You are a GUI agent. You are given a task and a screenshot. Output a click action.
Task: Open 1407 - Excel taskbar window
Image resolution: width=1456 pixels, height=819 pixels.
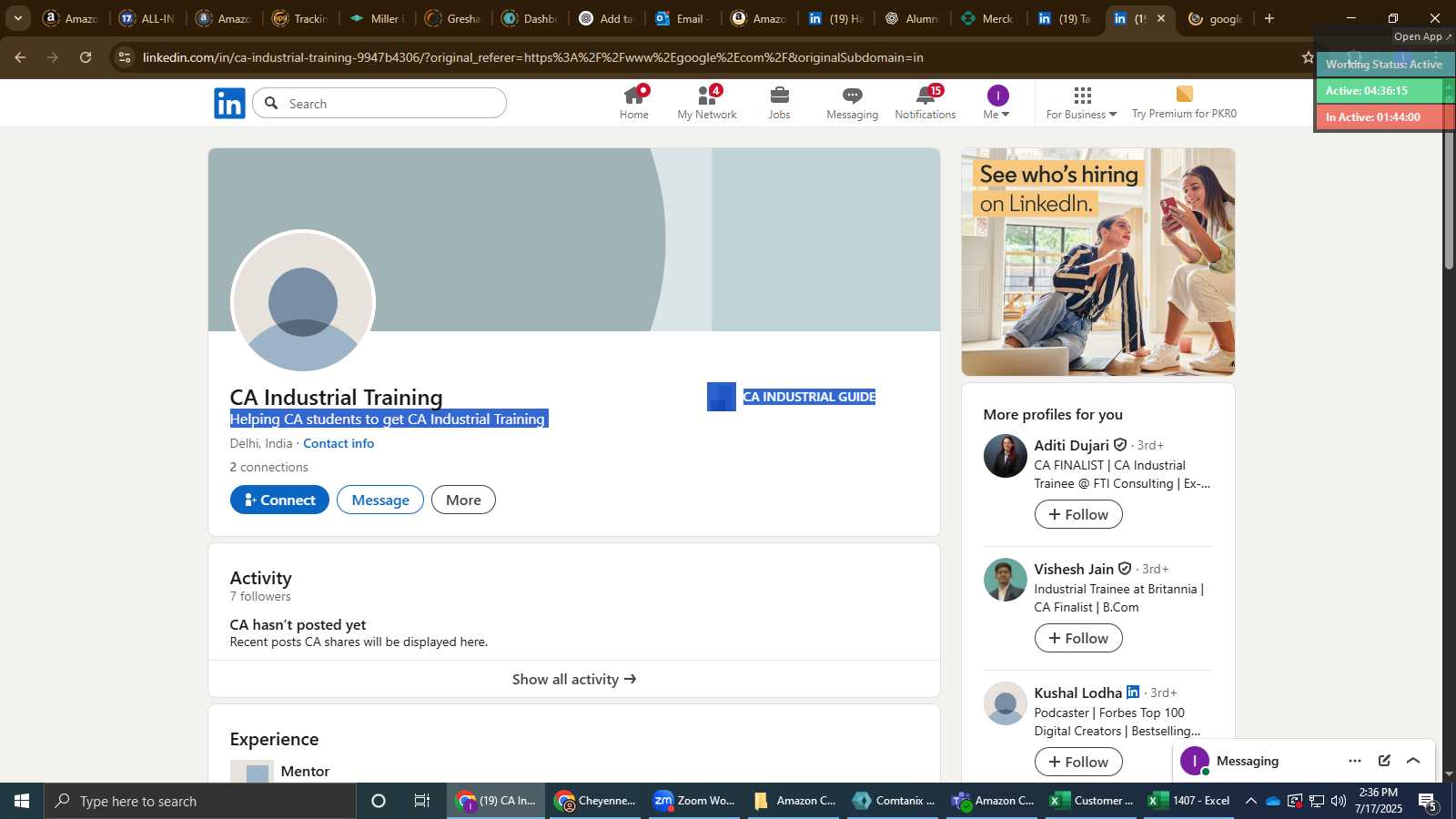[1189, 801]
